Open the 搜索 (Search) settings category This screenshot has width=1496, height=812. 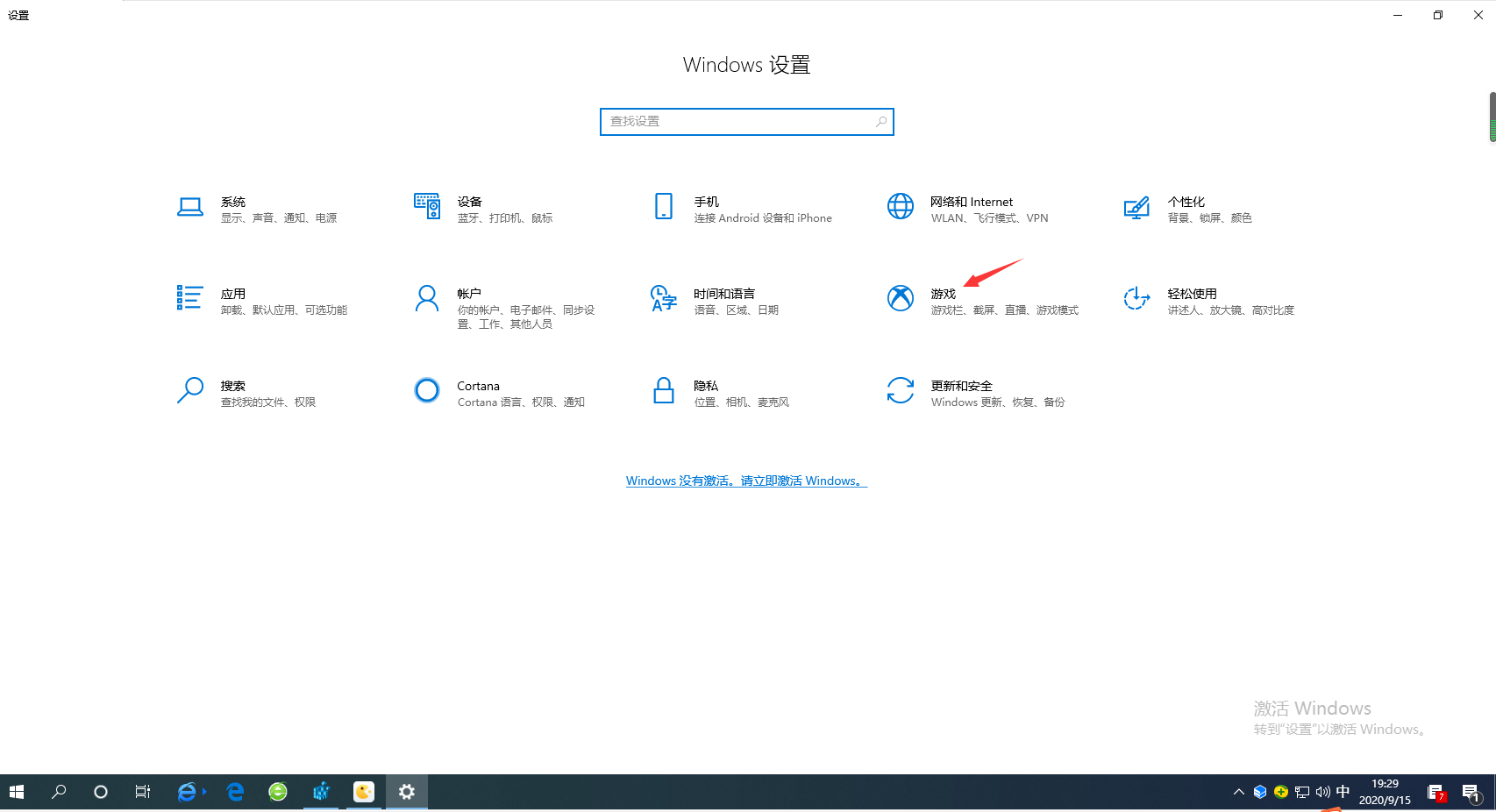click(246, 393)
